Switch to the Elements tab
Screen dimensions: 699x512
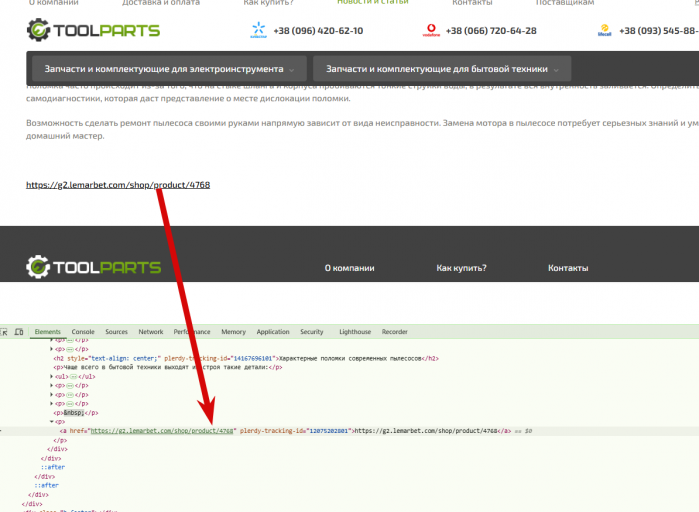pos(47,332)
